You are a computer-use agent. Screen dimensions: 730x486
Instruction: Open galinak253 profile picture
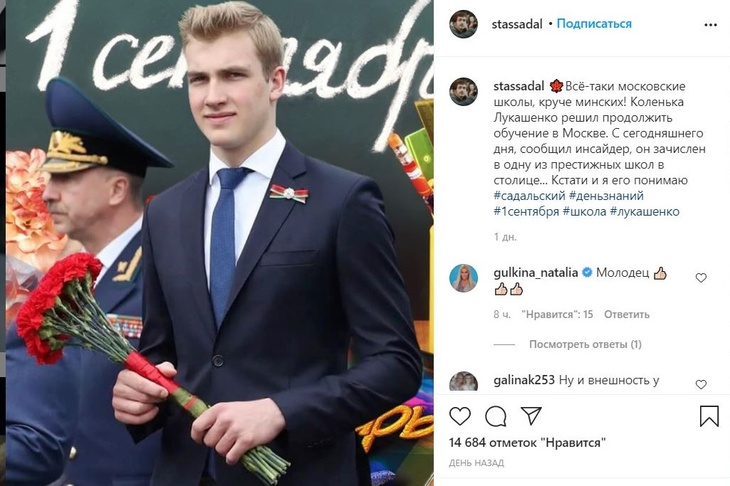tap(463, 382)
